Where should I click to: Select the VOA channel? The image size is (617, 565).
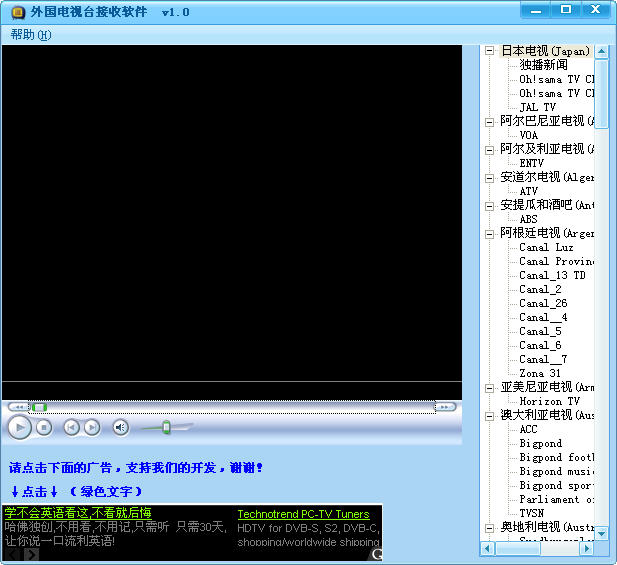528,135
